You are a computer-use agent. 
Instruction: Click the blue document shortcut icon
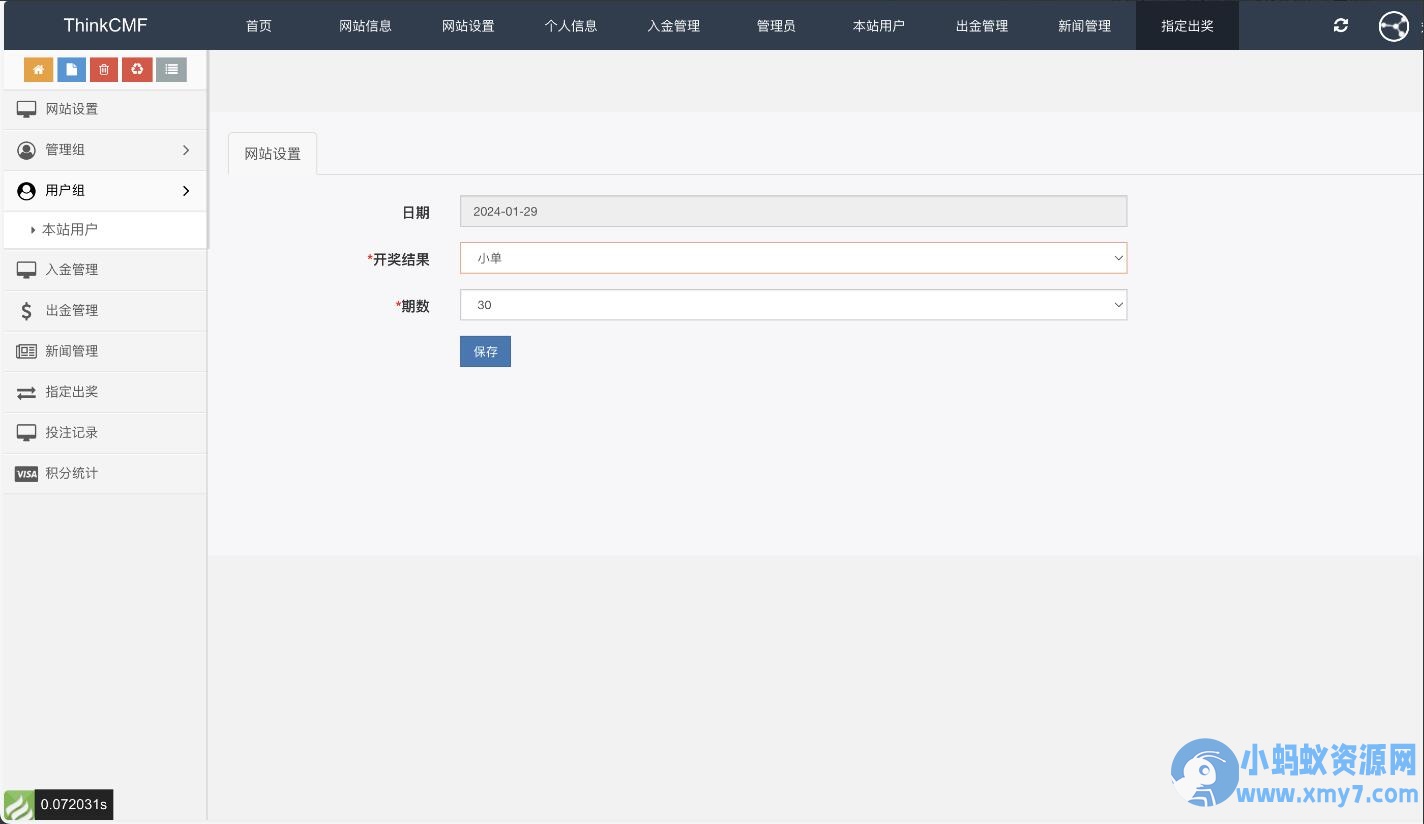pyautogui.click(x=71, y=69)
